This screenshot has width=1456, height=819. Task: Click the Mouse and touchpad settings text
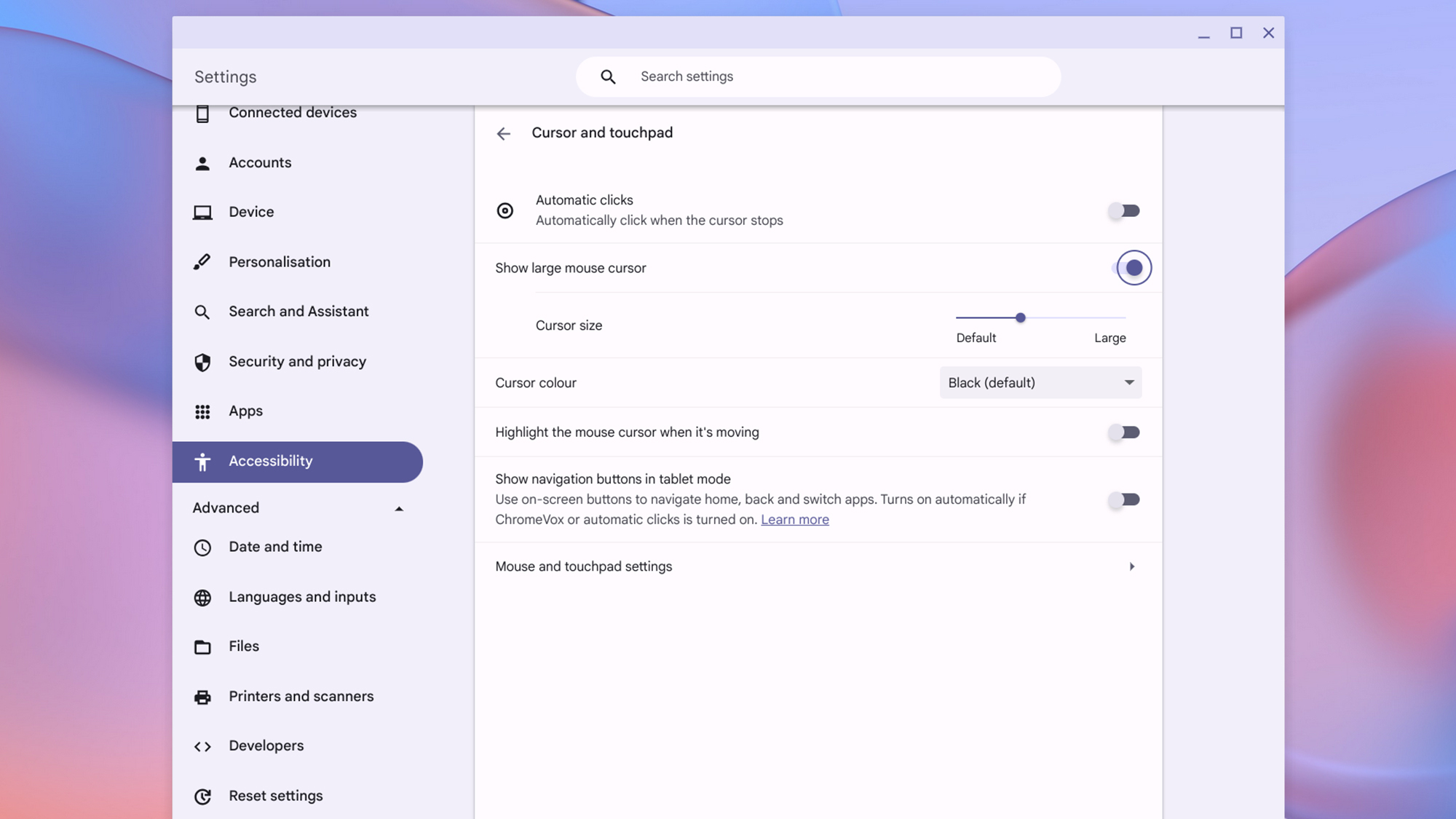(x=583, y=566)
